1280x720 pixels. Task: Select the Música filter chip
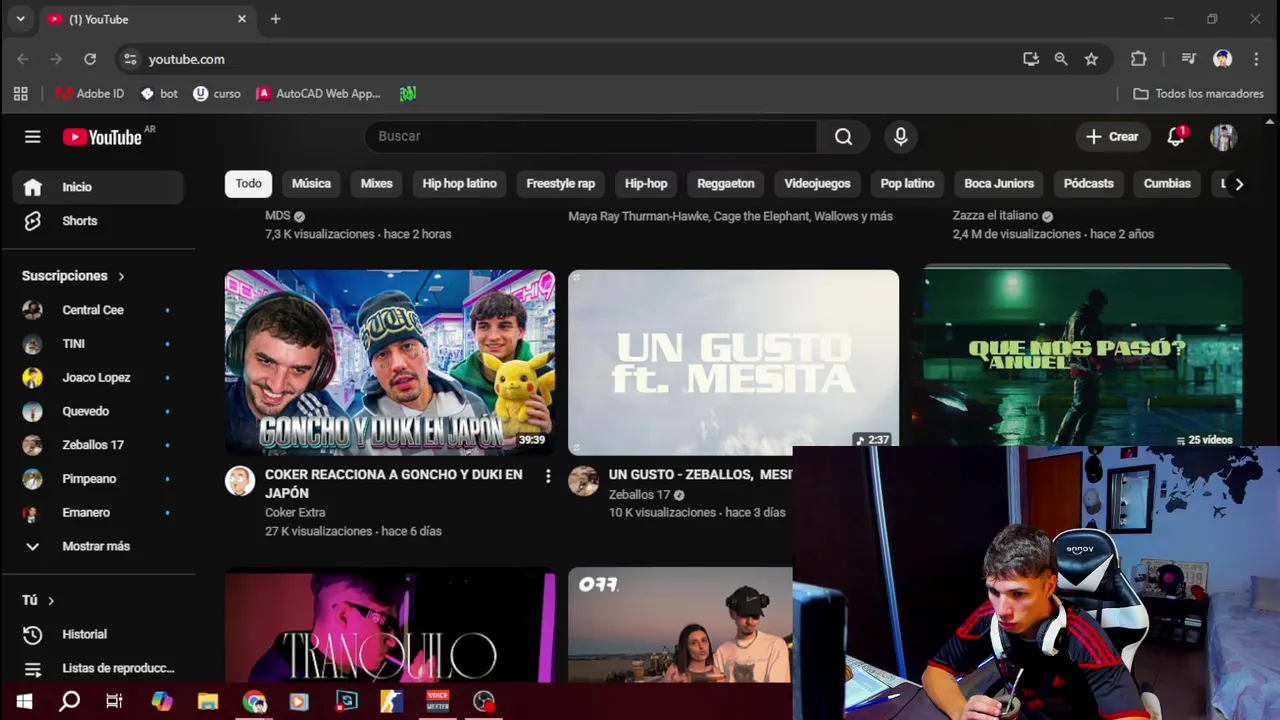click(311, 184)
